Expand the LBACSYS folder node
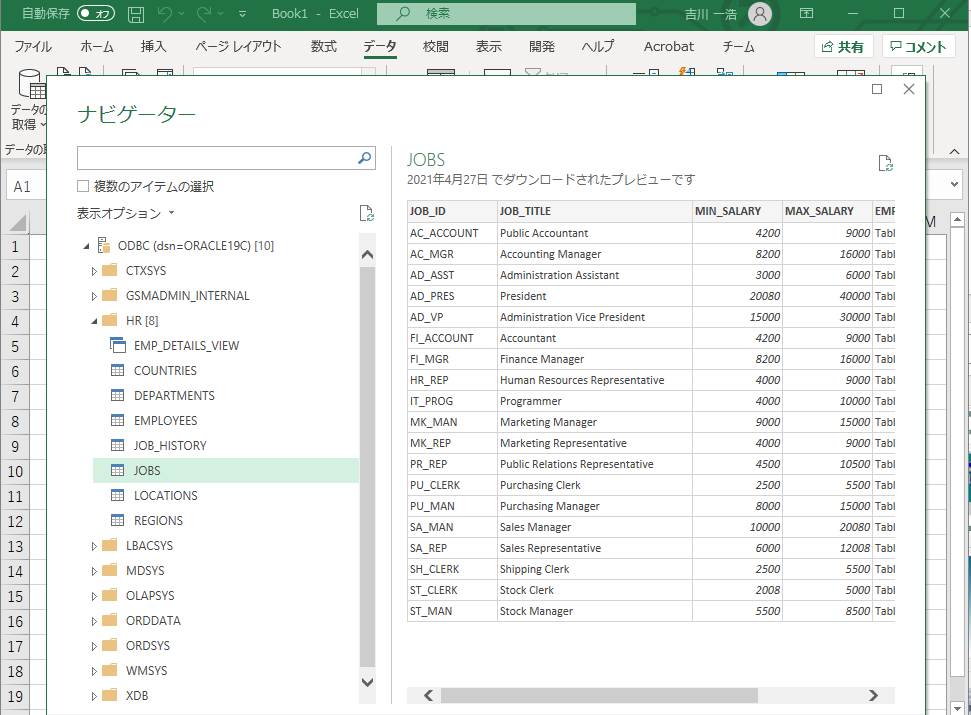The height and width of the screenshot is (715, 971). pyautogui.click(x=95, y=546)
